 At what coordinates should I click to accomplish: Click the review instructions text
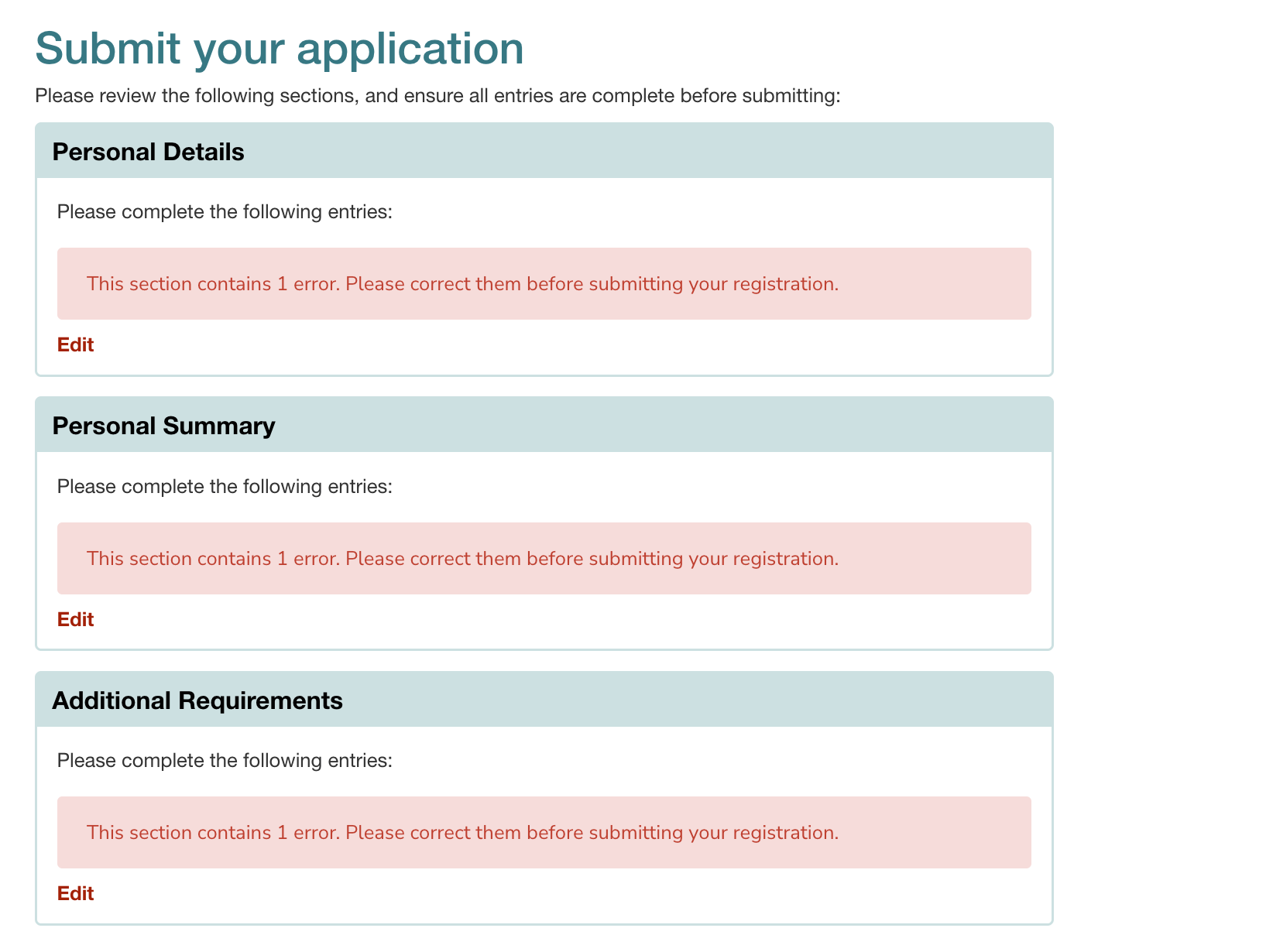click(437, 95)
